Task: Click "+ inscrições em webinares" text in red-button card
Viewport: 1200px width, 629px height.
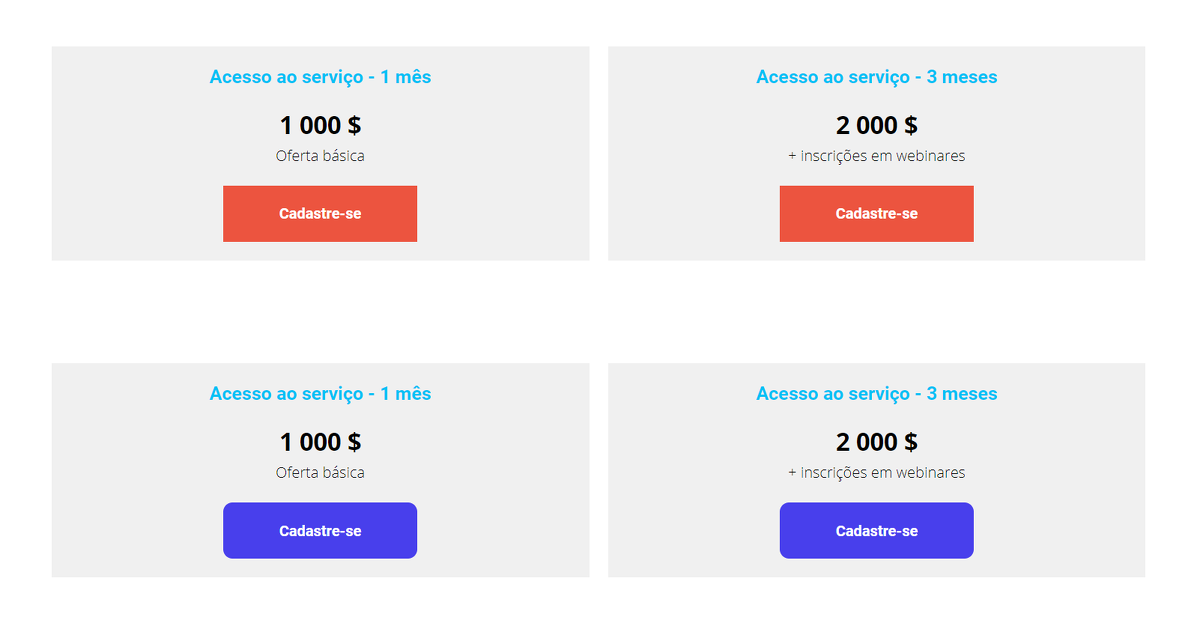Action: 876,156
